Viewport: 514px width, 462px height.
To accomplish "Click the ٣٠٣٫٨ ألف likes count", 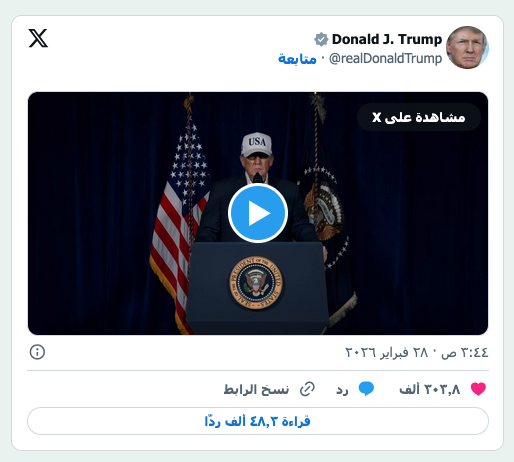I will tap(430, 389).
